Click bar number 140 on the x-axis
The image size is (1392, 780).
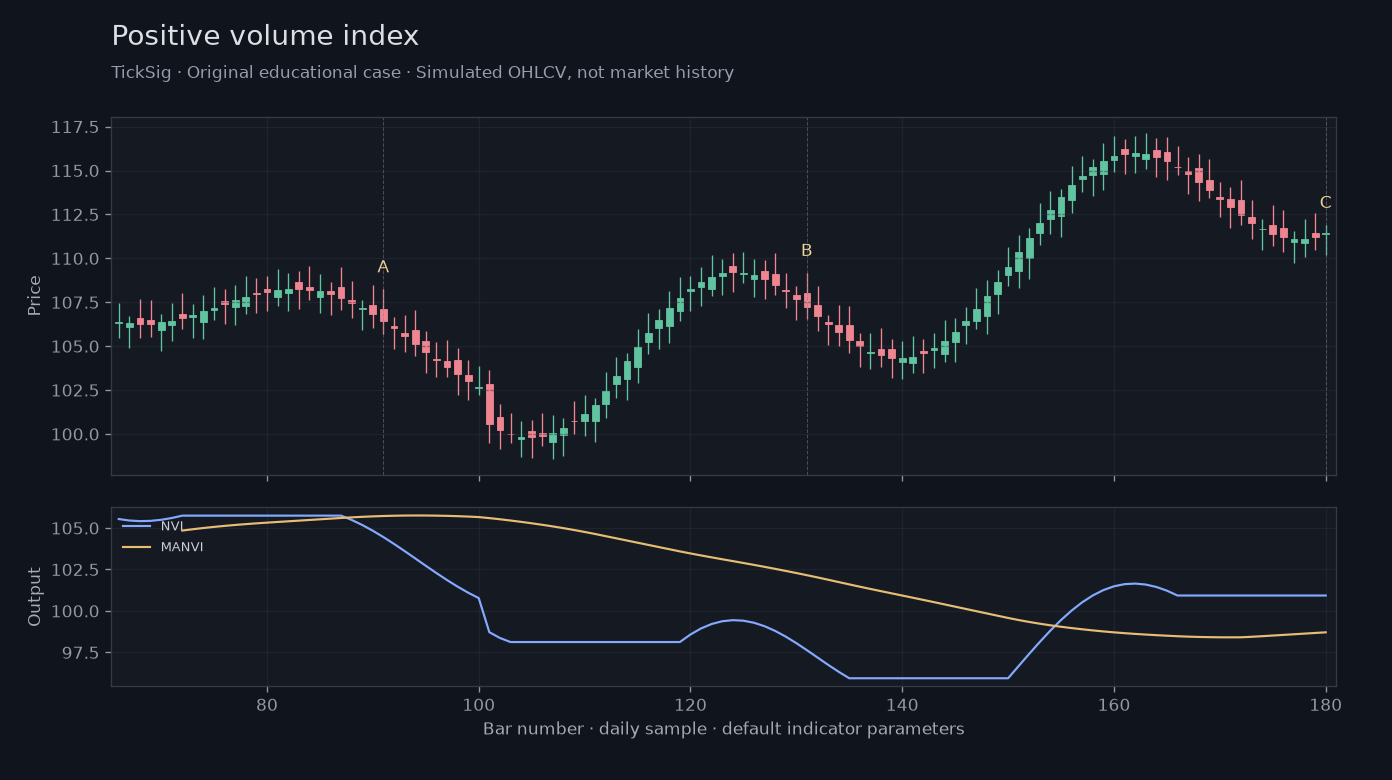pyautogui.click(x=902, y=703)
